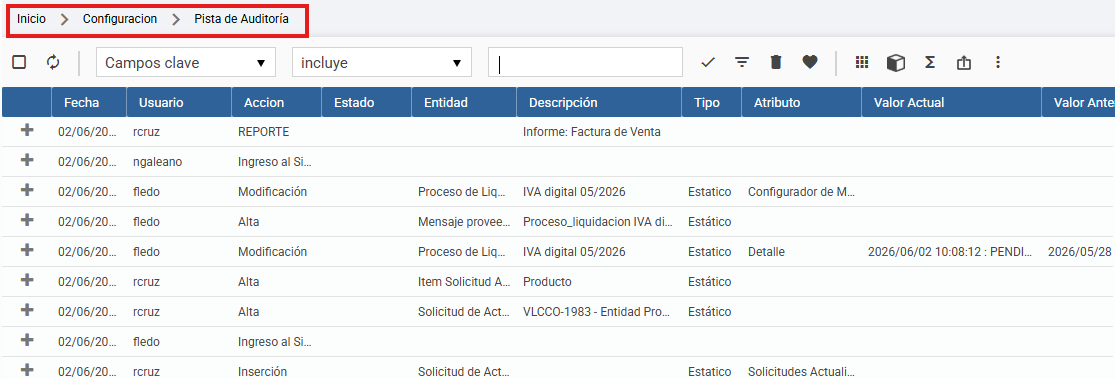Toggle the select-all checkbox in toolbar
The image size is (1115, 379).
pos(19,63)
